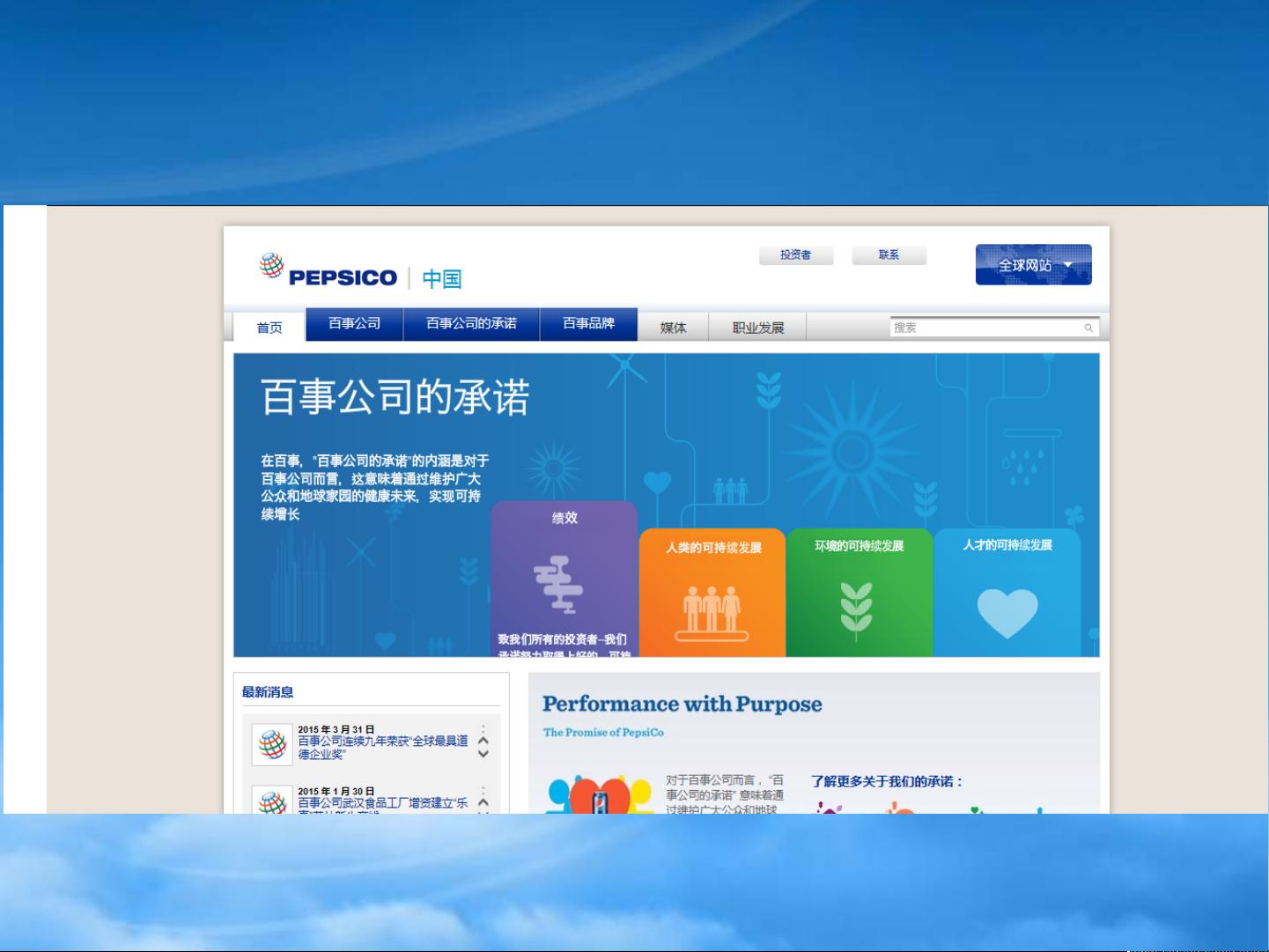Click up chevron beside March 31 news

click(x=483, y=741)
